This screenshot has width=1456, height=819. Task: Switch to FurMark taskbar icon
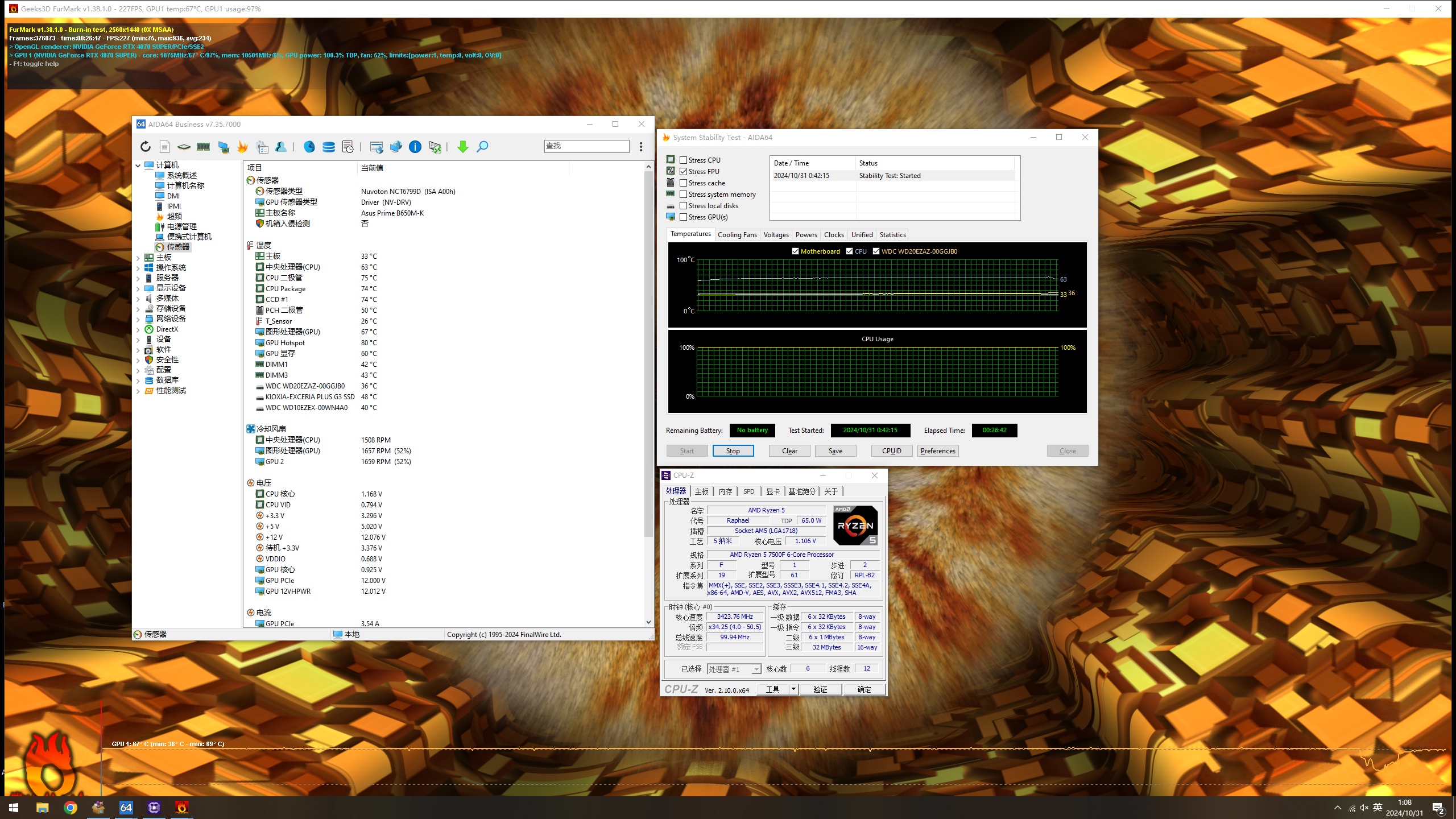(x=181, y=808)
